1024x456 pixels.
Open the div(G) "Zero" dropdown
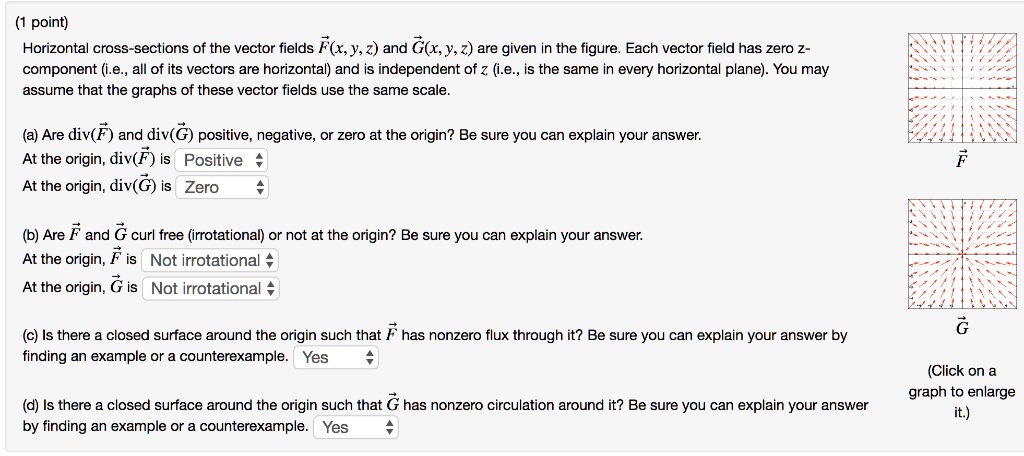click(x=222, y=187)
